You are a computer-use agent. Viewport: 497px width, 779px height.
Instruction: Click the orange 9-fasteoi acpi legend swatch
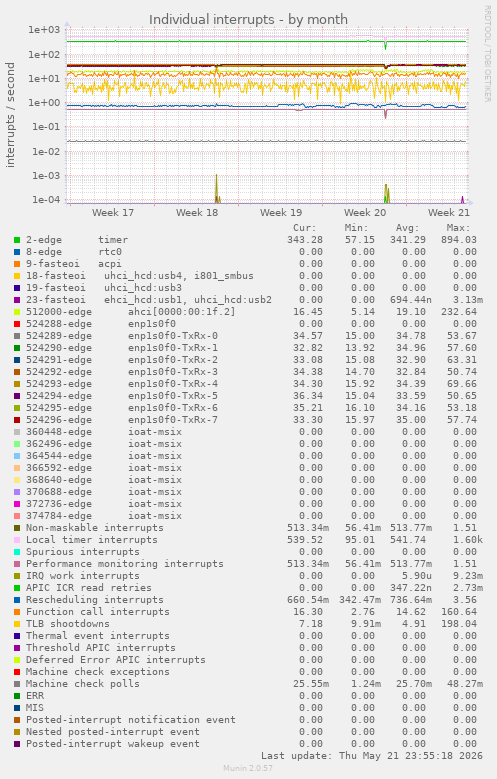(x=17, y=264)
